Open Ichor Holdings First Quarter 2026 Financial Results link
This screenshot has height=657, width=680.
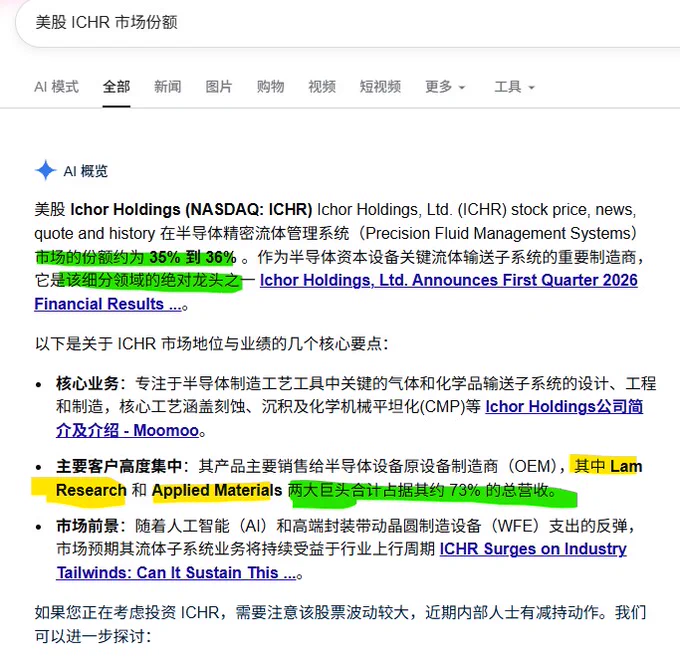coord(336,292)
